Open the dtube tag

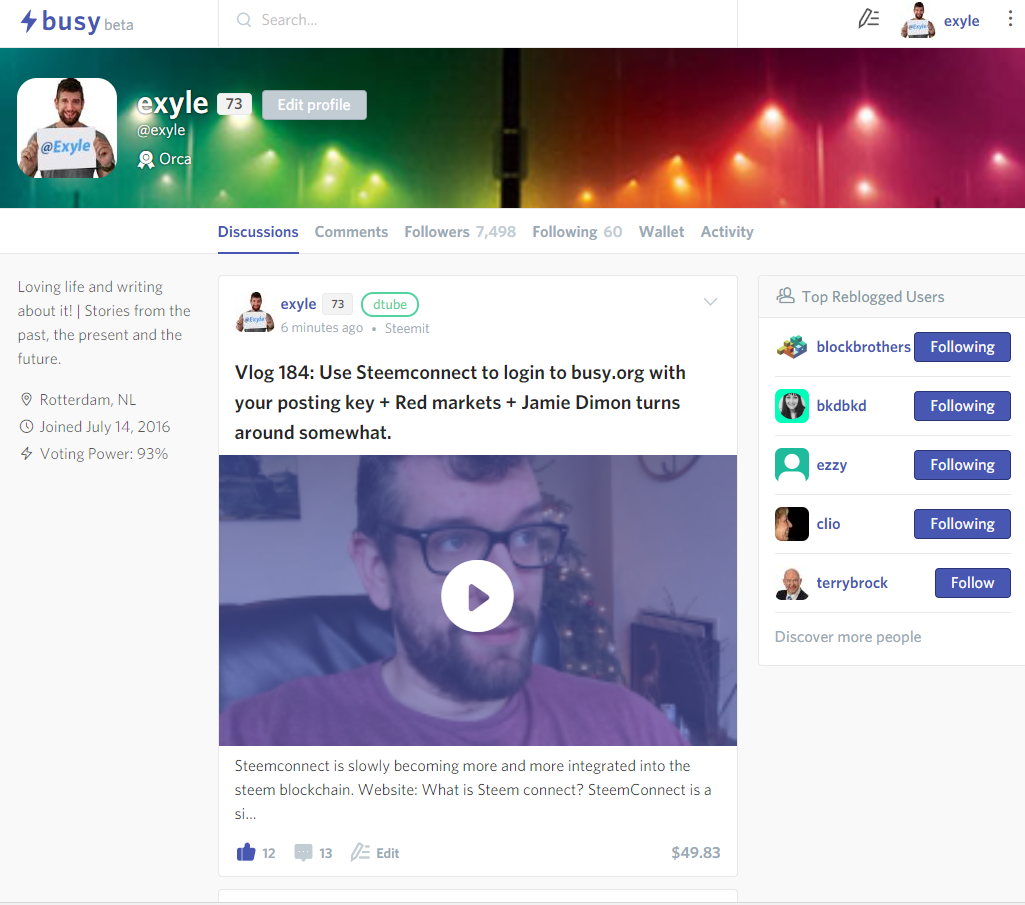(x=390, y=304)
